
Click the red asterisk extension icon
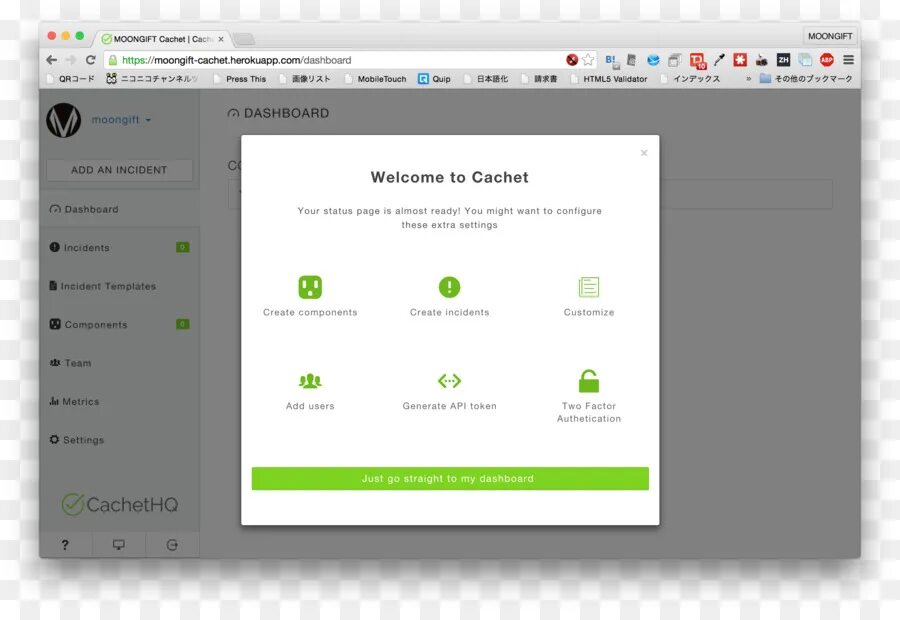740,60
